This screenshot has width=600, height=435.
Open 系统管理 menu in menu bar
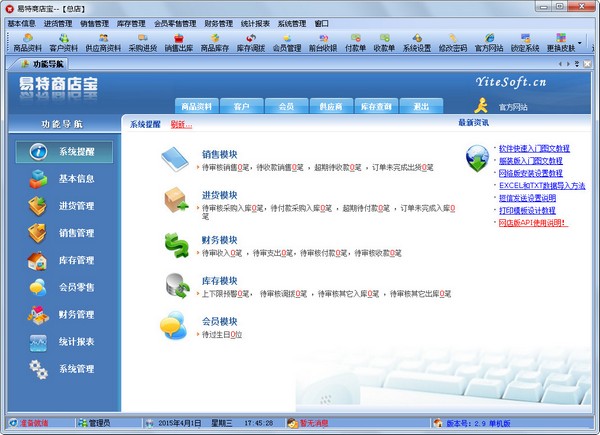click(292, 24)
